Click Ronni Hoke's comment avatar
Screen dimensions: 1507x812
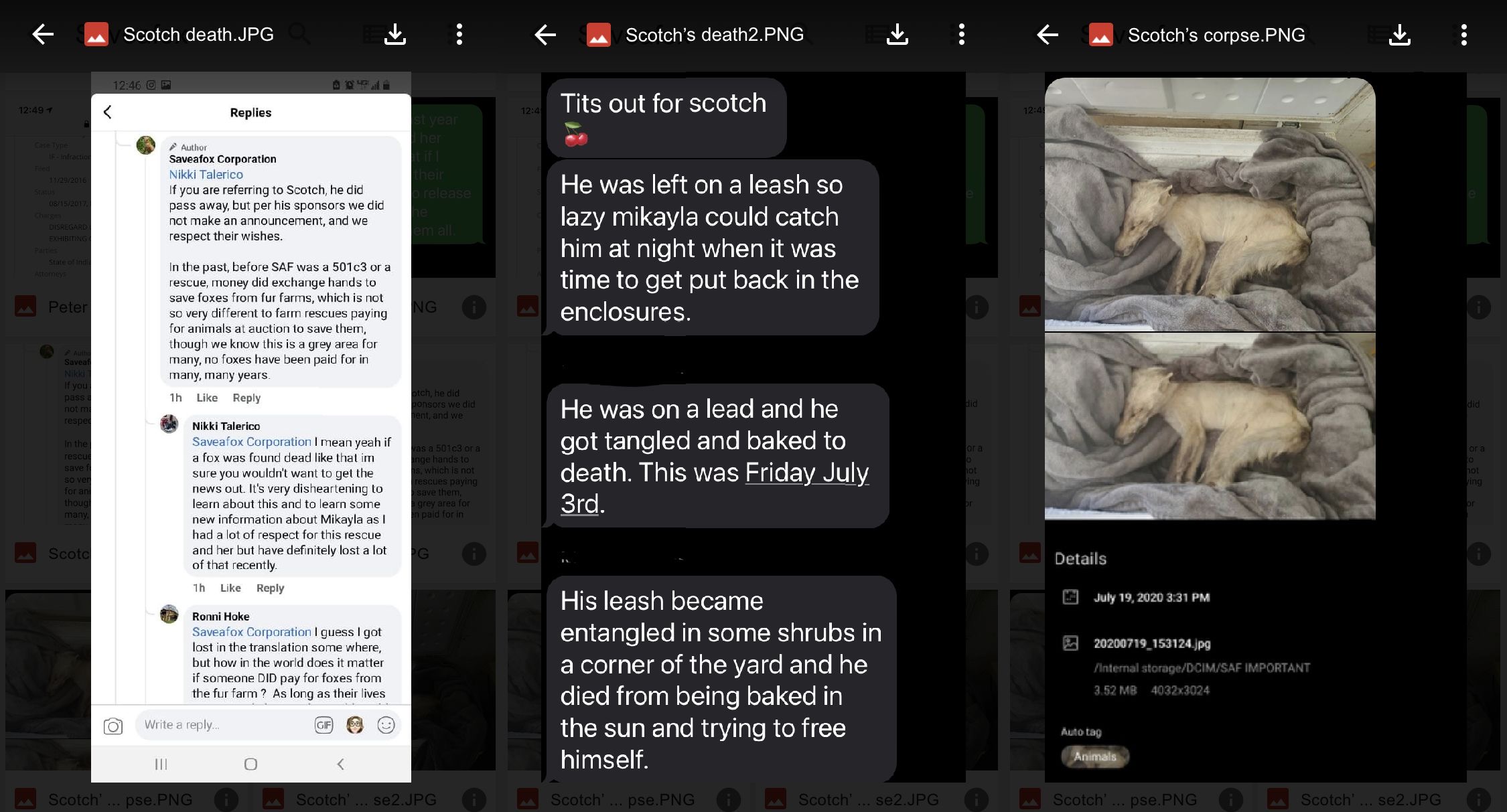(x=169, y=614)
